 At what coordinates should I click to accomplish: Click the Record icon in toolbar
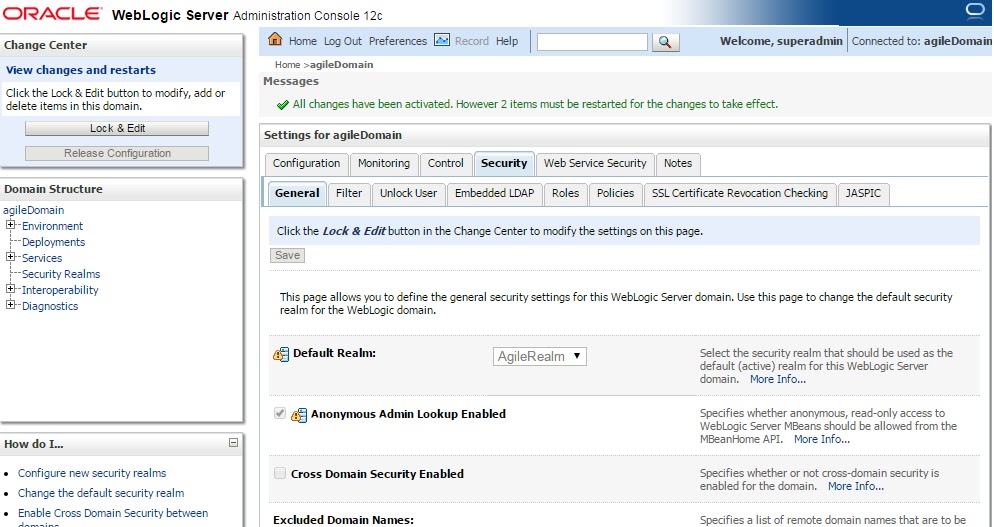point(442,40)
